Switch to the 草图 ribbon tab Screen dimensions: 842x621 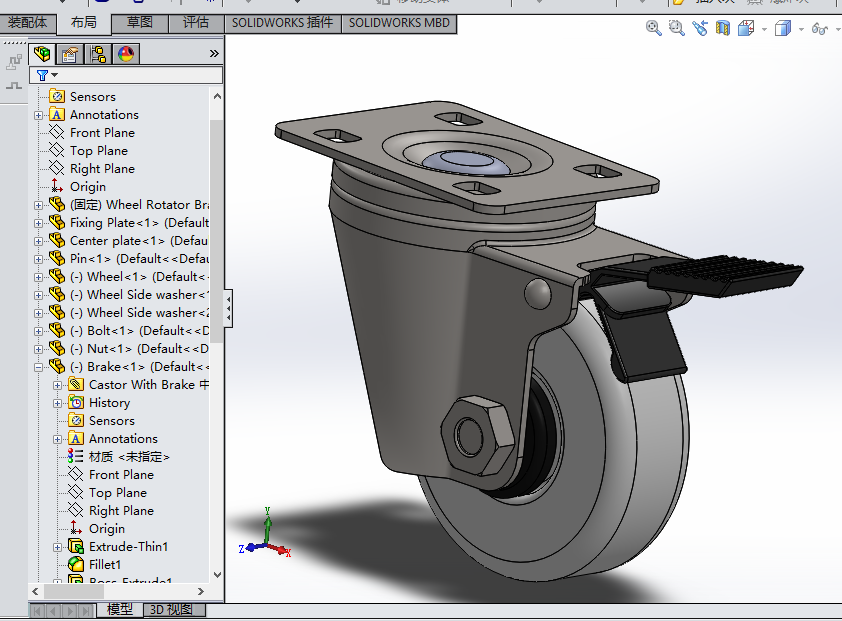[x=140, y=22]
